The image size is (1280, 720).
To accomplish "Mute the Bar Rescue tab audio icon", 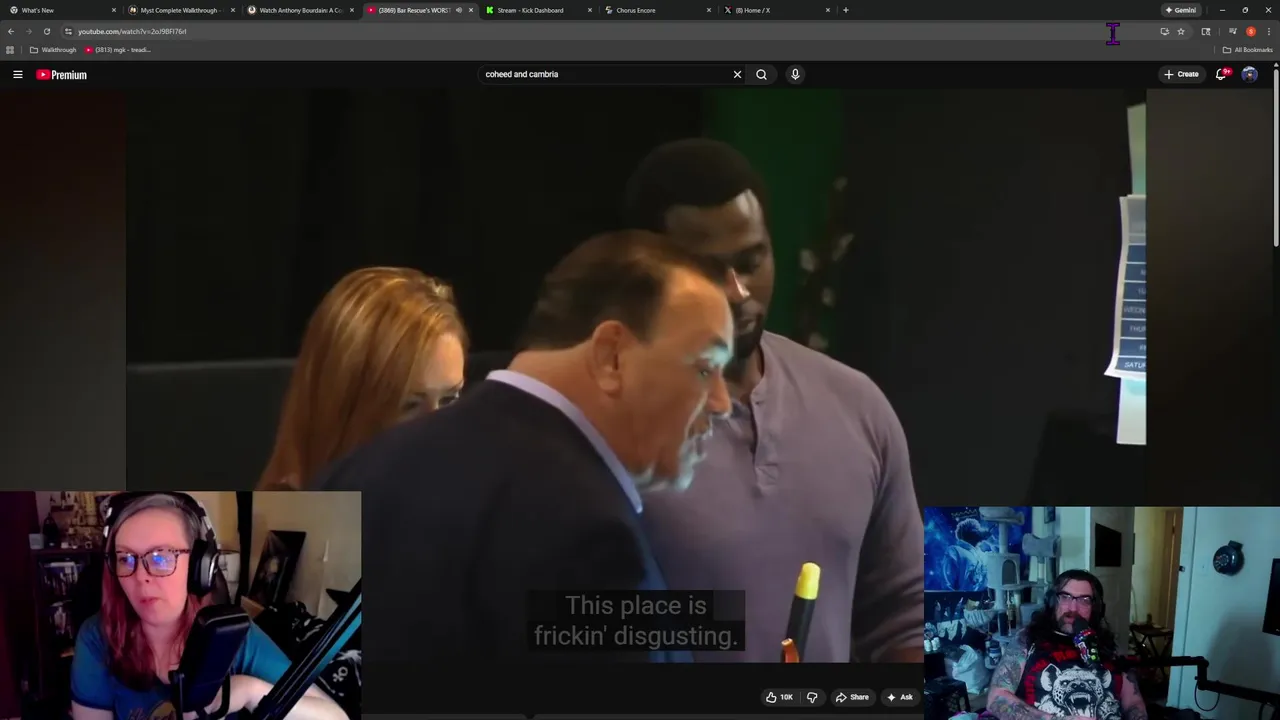I will (x=458, y=10).
